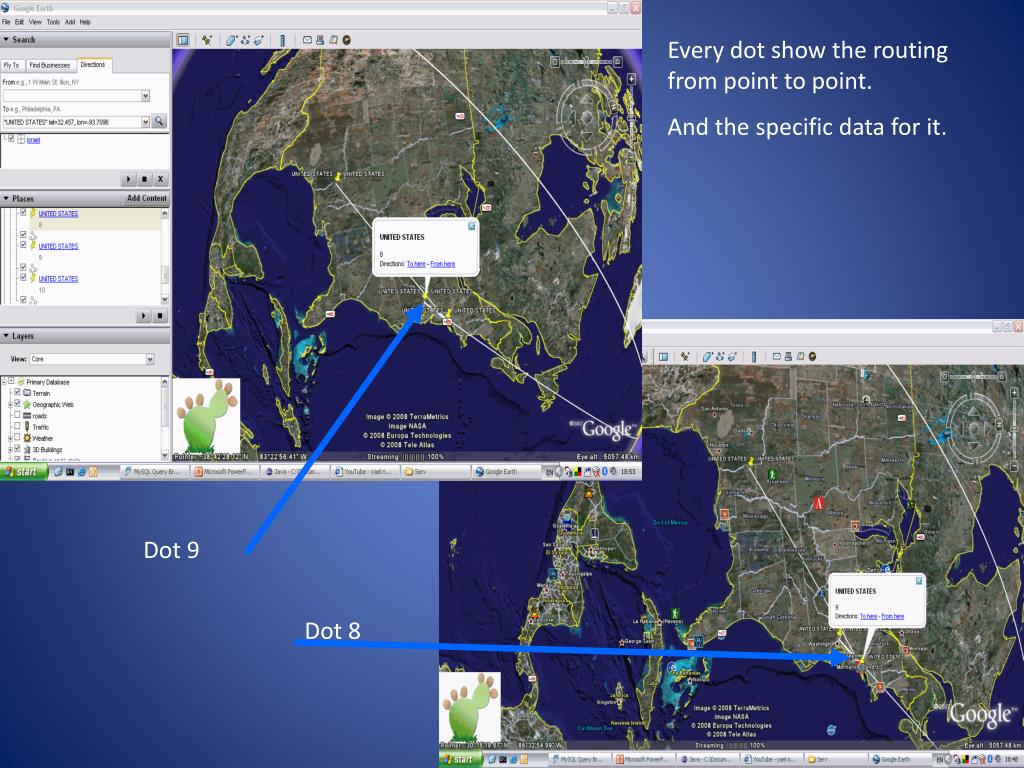Play the directions tour in Search panel

click(x=128, y=179)
